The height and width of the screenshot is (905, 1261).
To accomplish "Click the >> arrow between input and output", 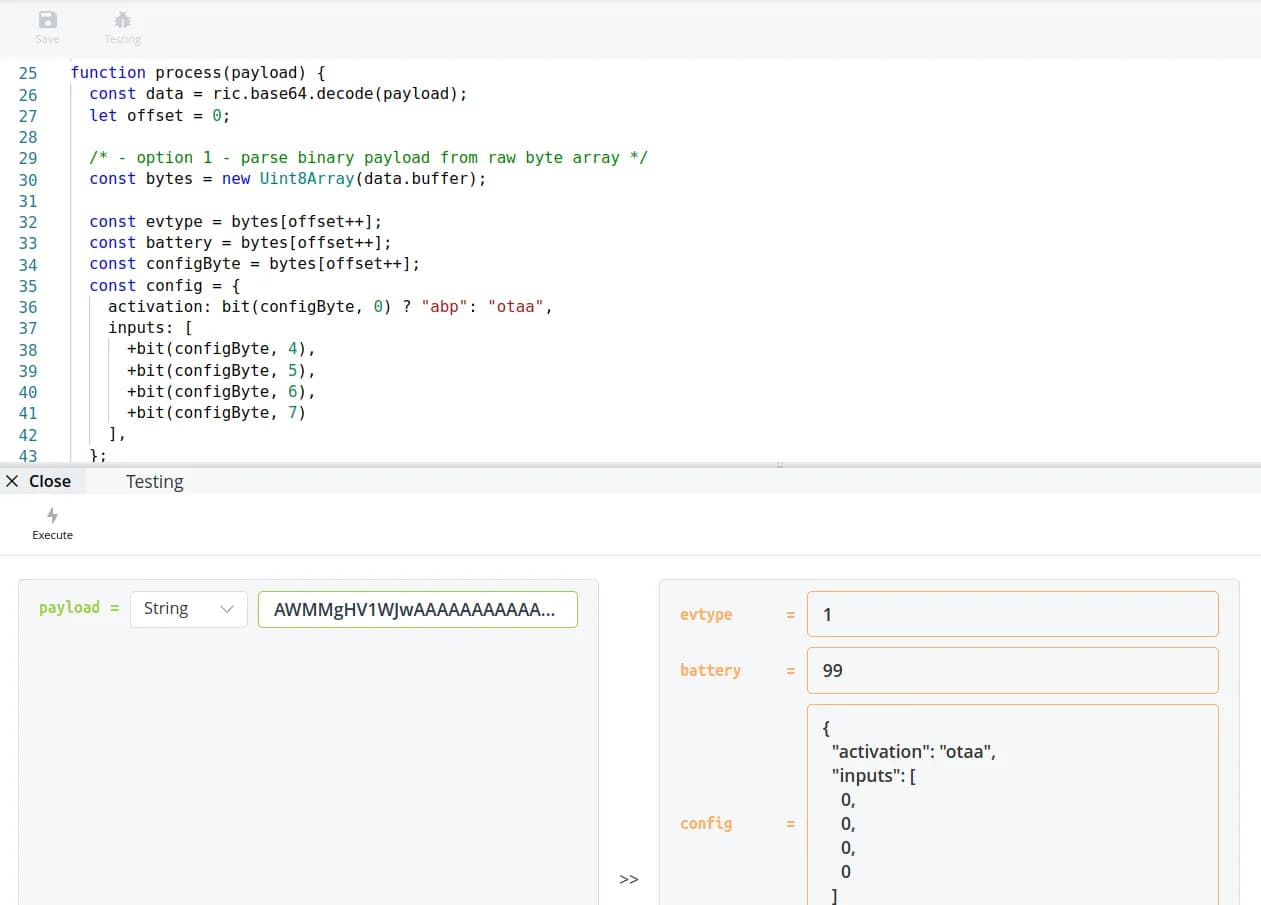I will point(628,879).
